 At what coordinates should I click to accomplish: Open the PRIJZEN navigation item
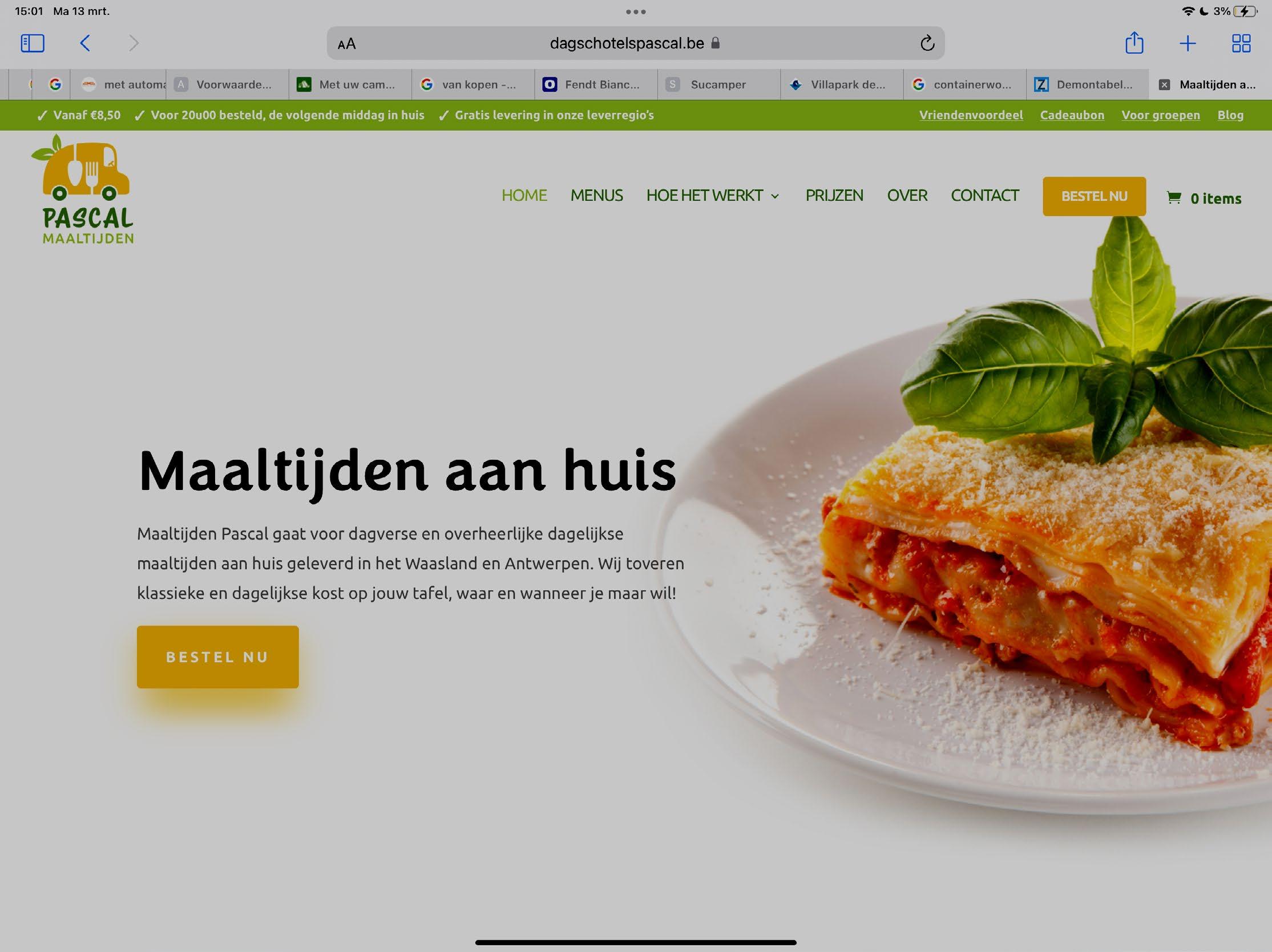tap(834, 196)
